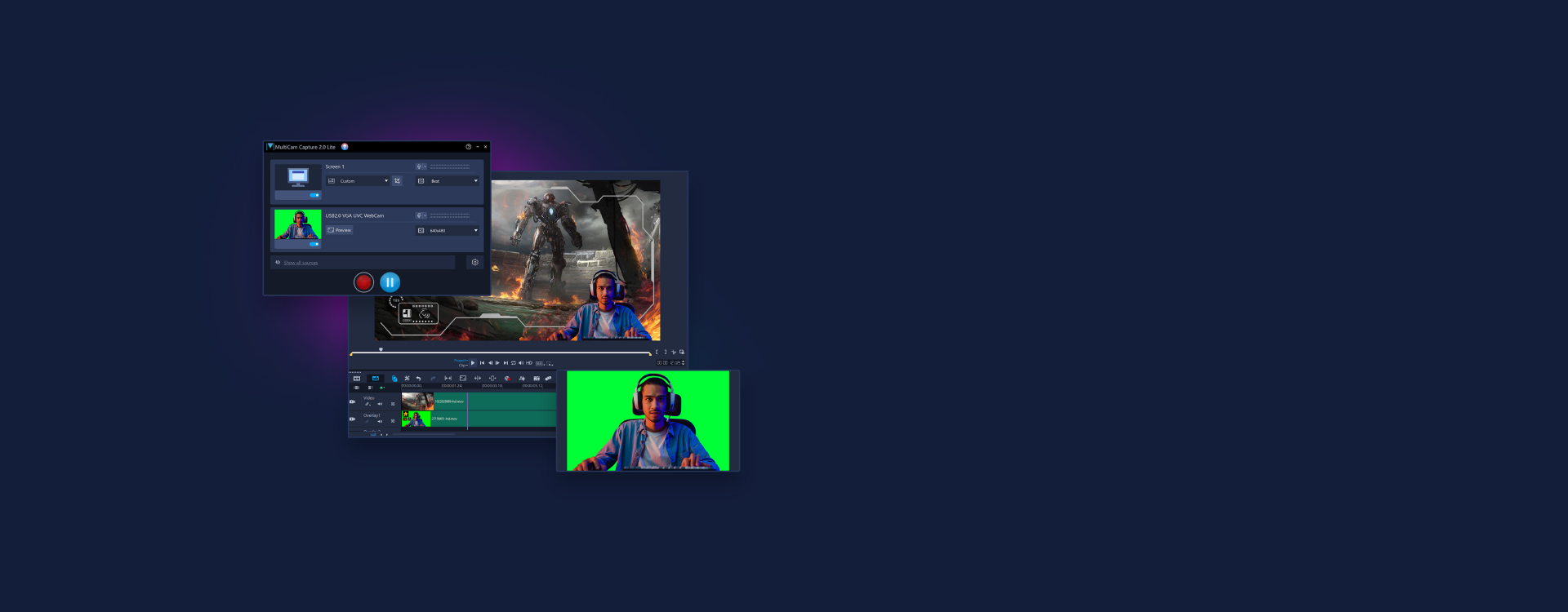Open the Custom capture area dropdown

tap(358, 181)
